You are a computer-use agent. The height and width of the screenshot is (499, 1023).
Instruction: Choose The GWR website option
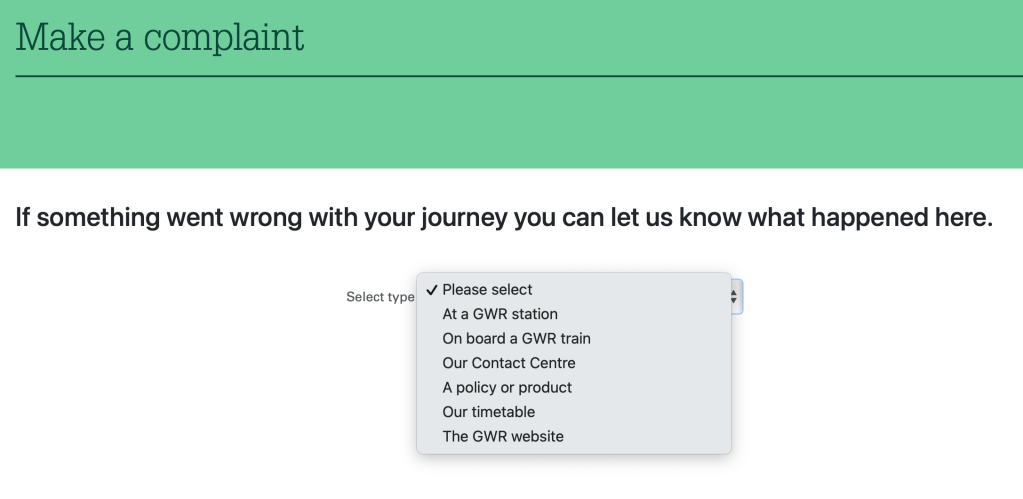(502, 436)
